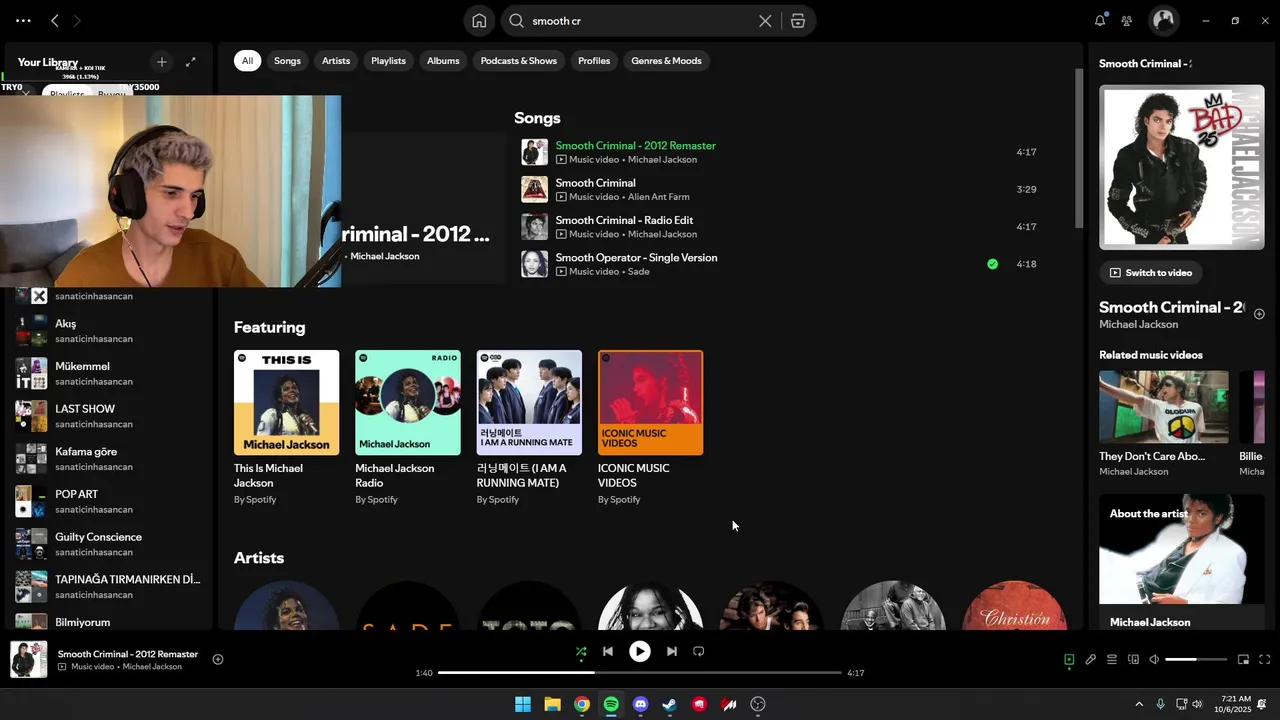
Task: Switch to the Profiles filter
Action: click(x=594, y=61)
